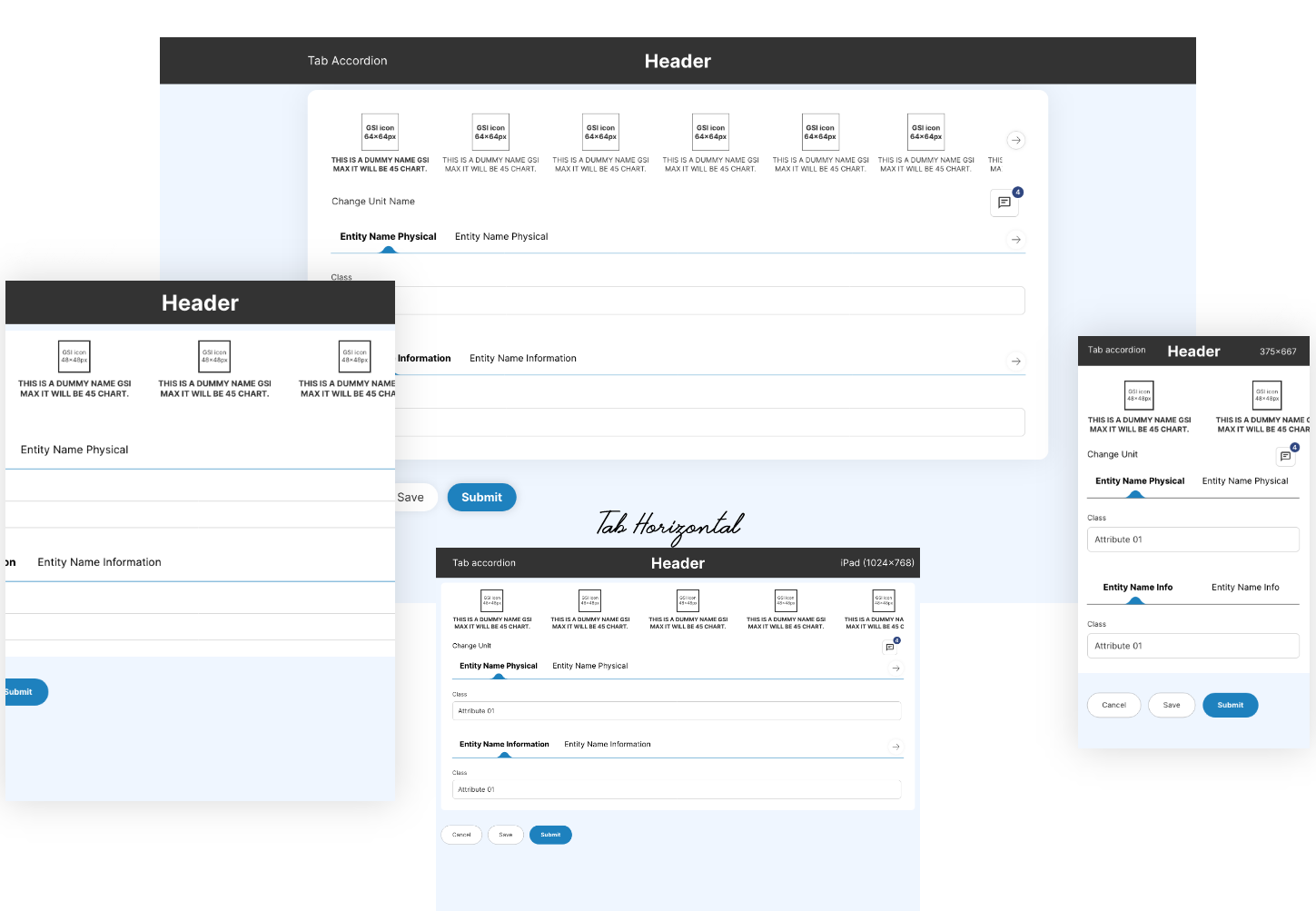1316x911 pixels.
Task: Click the first Class input field in Desktop mockup
Action: pos(708,301)
